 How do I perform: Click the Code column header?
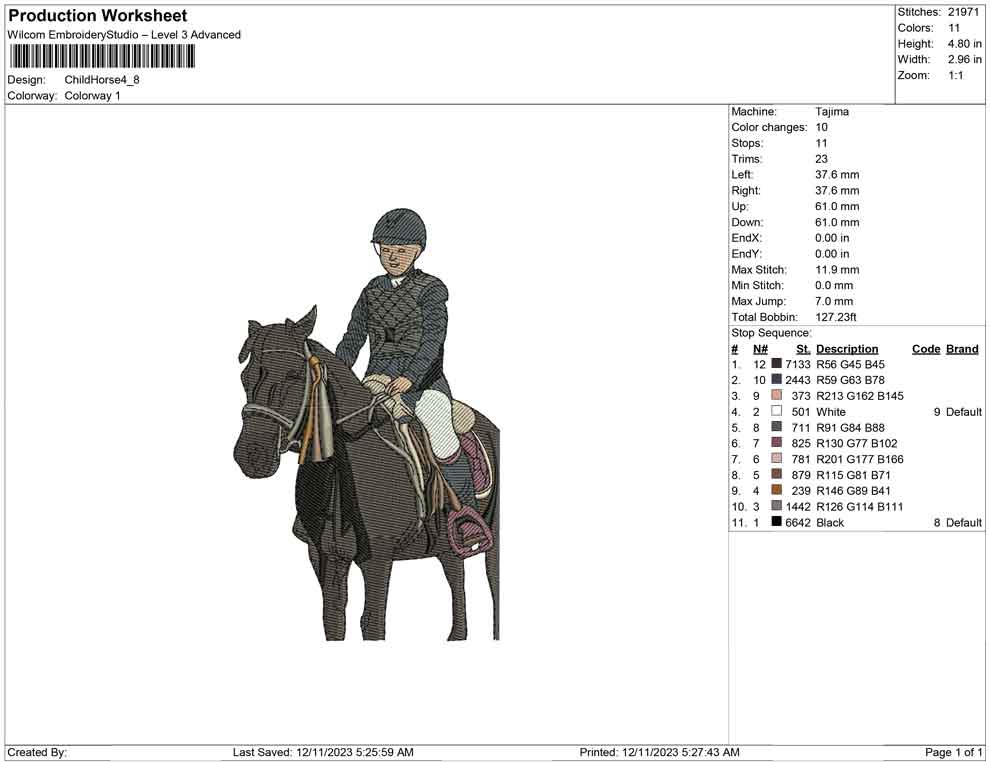pos(926,348)
